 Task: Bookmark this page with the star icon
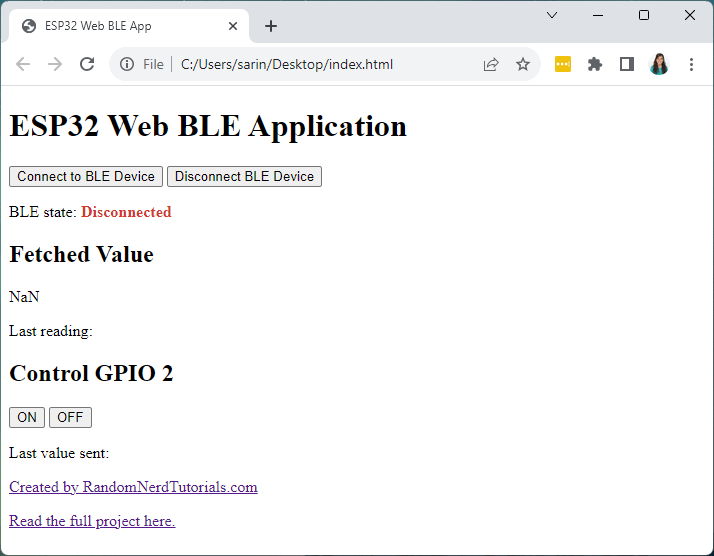523,64
